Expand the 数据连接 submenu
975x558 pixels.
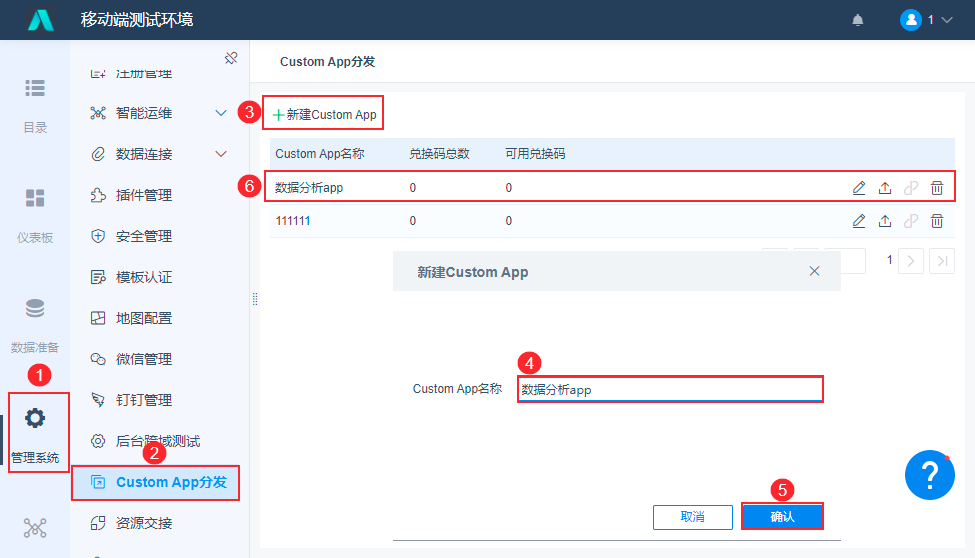coord(221,154)
